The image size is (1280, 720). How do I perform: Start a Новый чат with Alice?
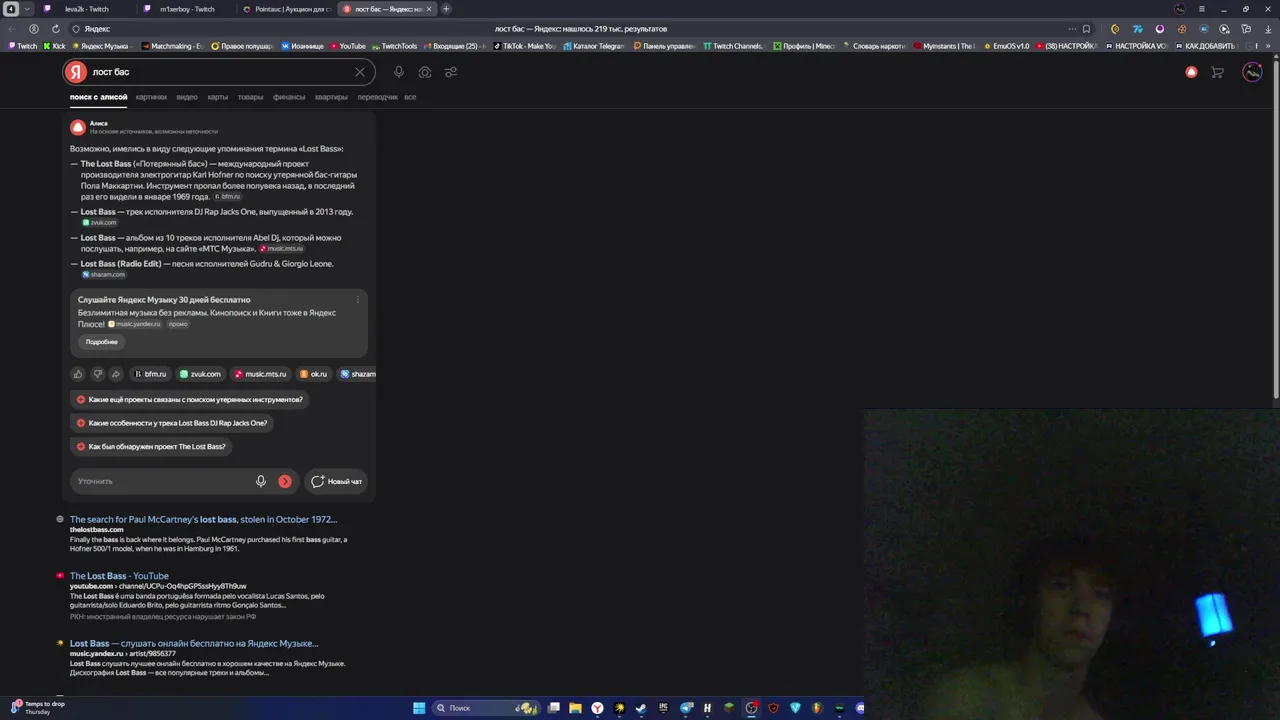[336, 481]
